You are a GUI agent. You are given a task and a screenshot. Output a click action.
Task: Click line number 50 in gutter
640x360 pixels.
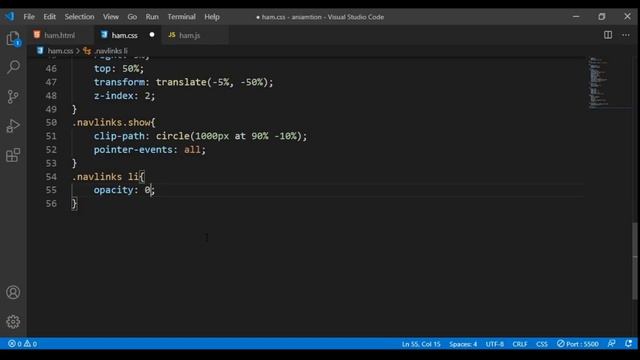[x=51, y=122]
